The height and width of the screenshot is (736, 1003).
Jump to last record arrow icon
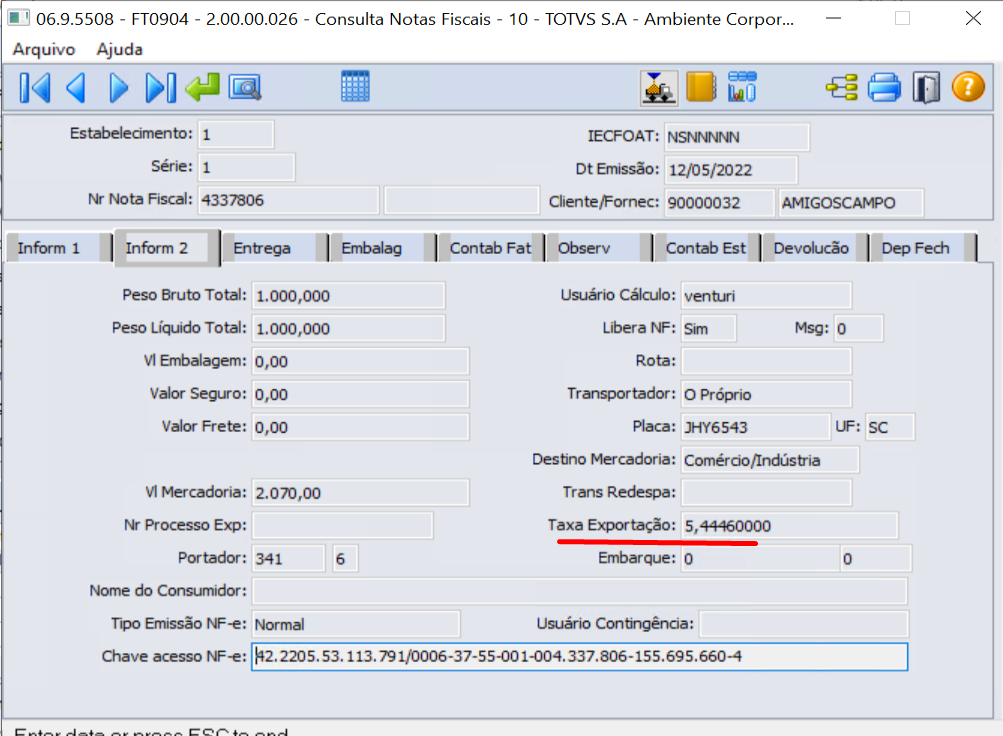[x=160, y=88]
